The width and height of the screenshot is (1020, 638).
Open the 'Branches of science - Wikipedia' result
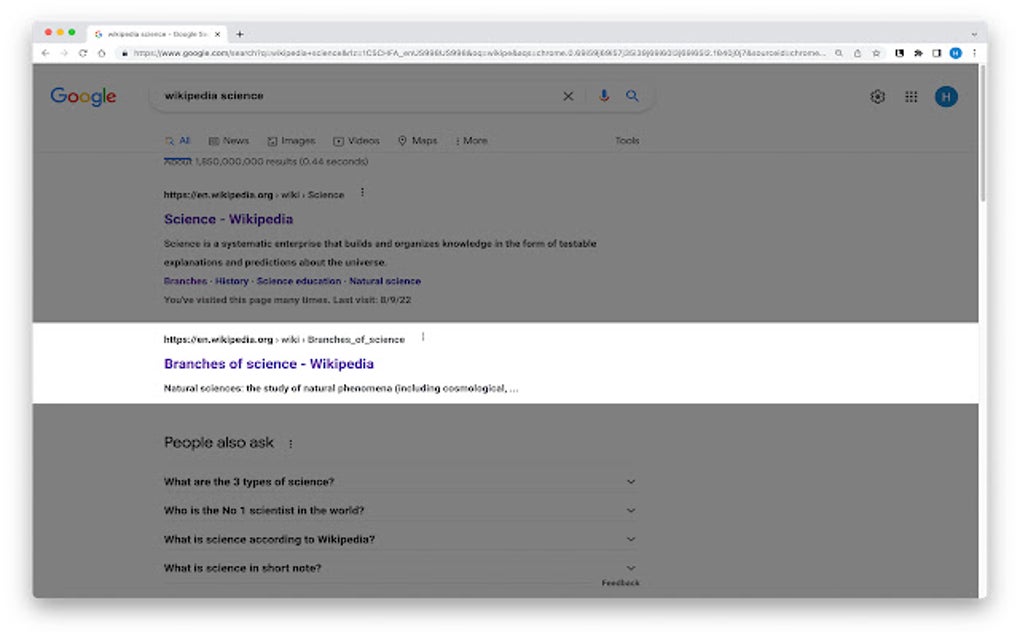(x=268, y=363)
